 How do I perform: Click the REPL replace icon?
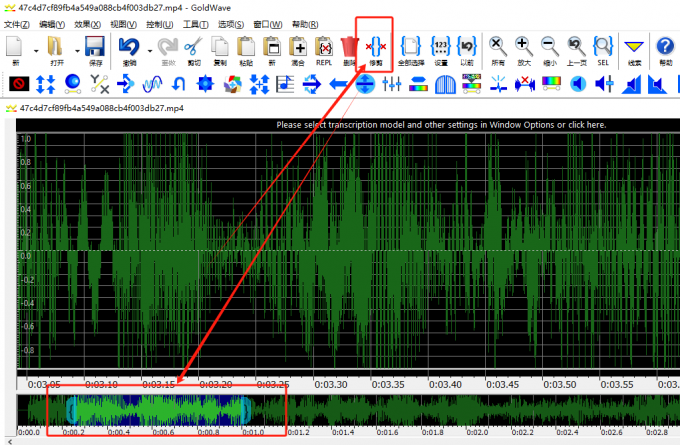click(x=324, y=51)
